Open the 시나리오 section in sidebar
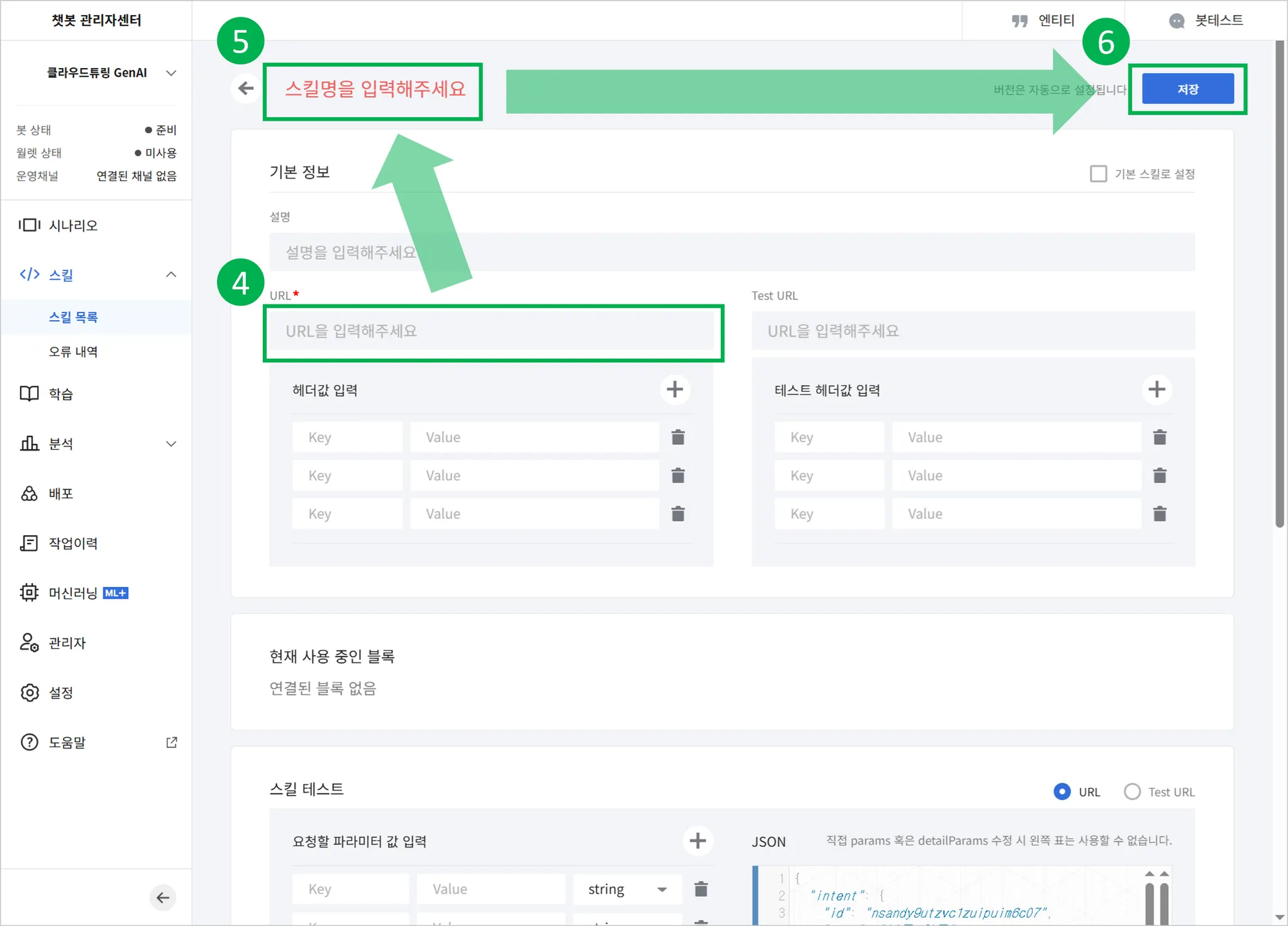The image size is (1288, 926). pyautogui.click(x=72, y=225)
